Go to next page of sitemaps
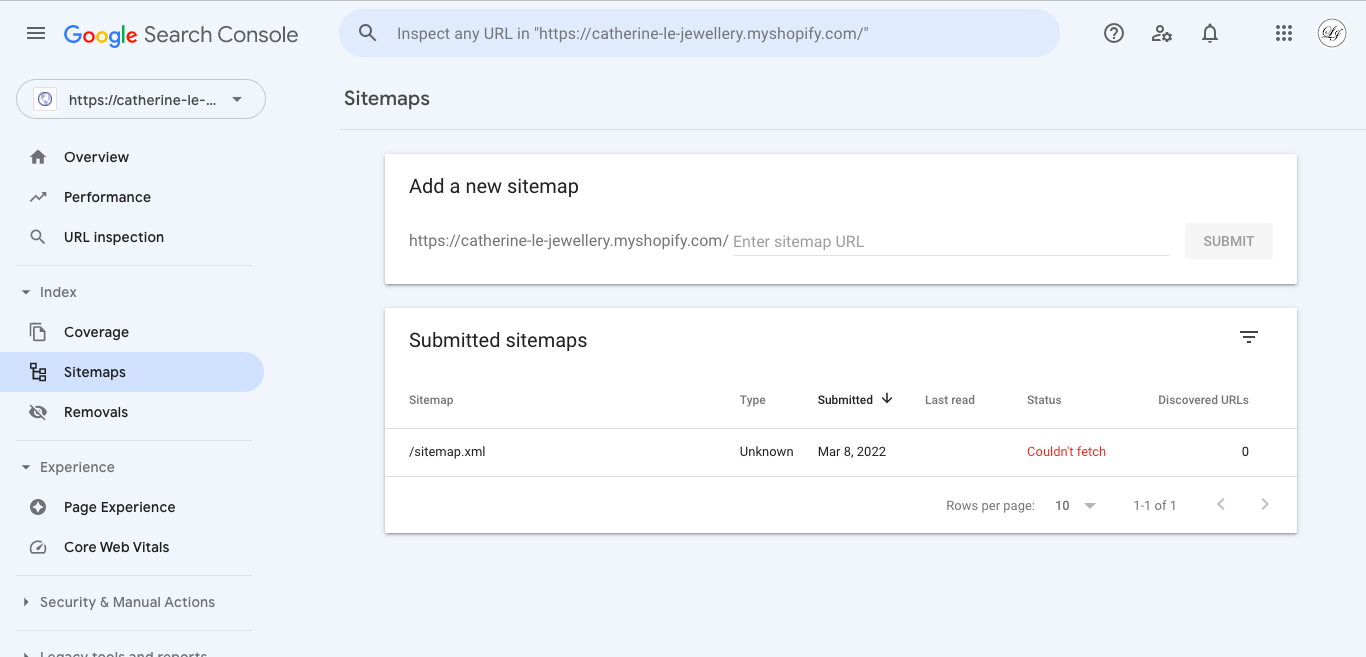Viewport: 1366px width, 657px height. pyautogui.click(x=1264, y=505)
